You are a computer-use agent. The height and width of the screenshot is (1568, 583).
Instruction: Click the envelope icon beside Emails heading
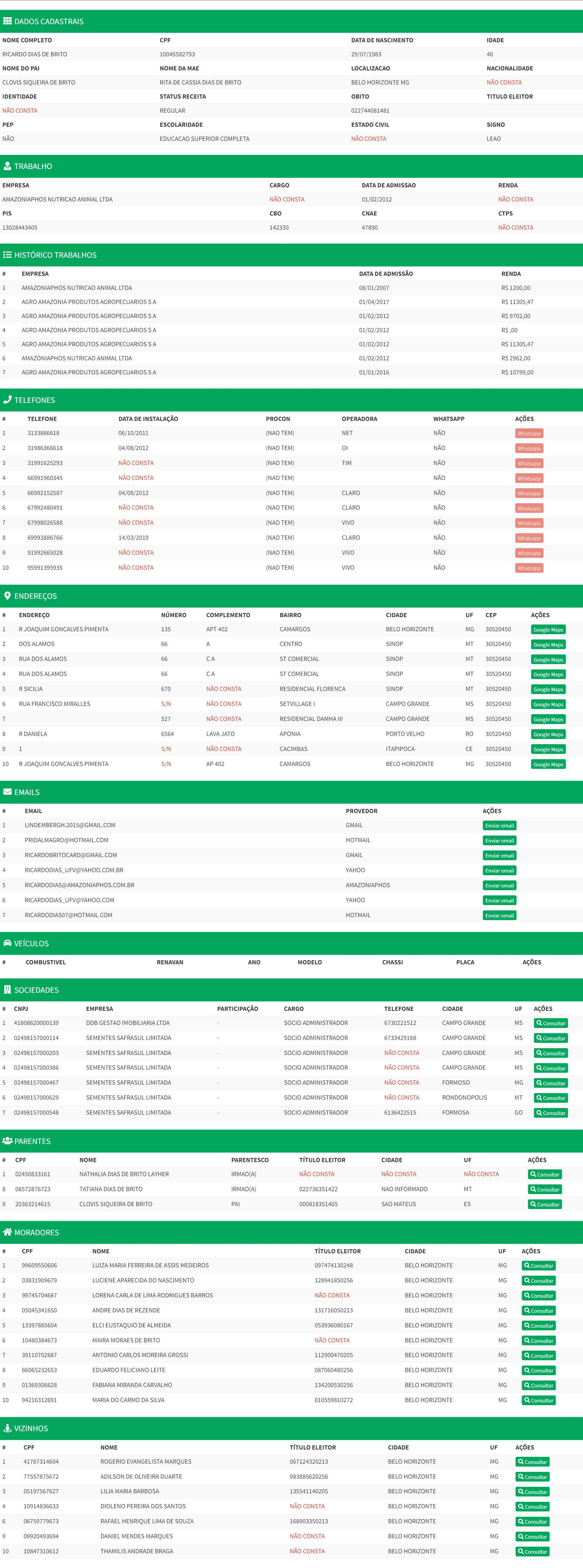click(7, 792)
